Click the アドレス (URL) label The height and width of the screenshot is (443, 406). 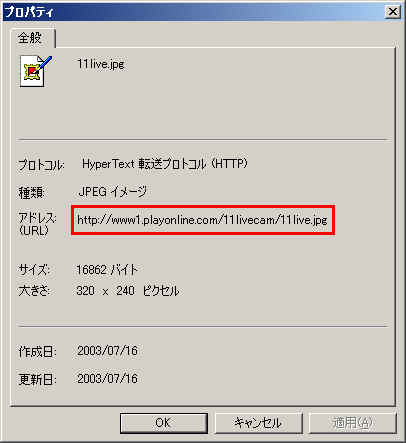[37, 224]
